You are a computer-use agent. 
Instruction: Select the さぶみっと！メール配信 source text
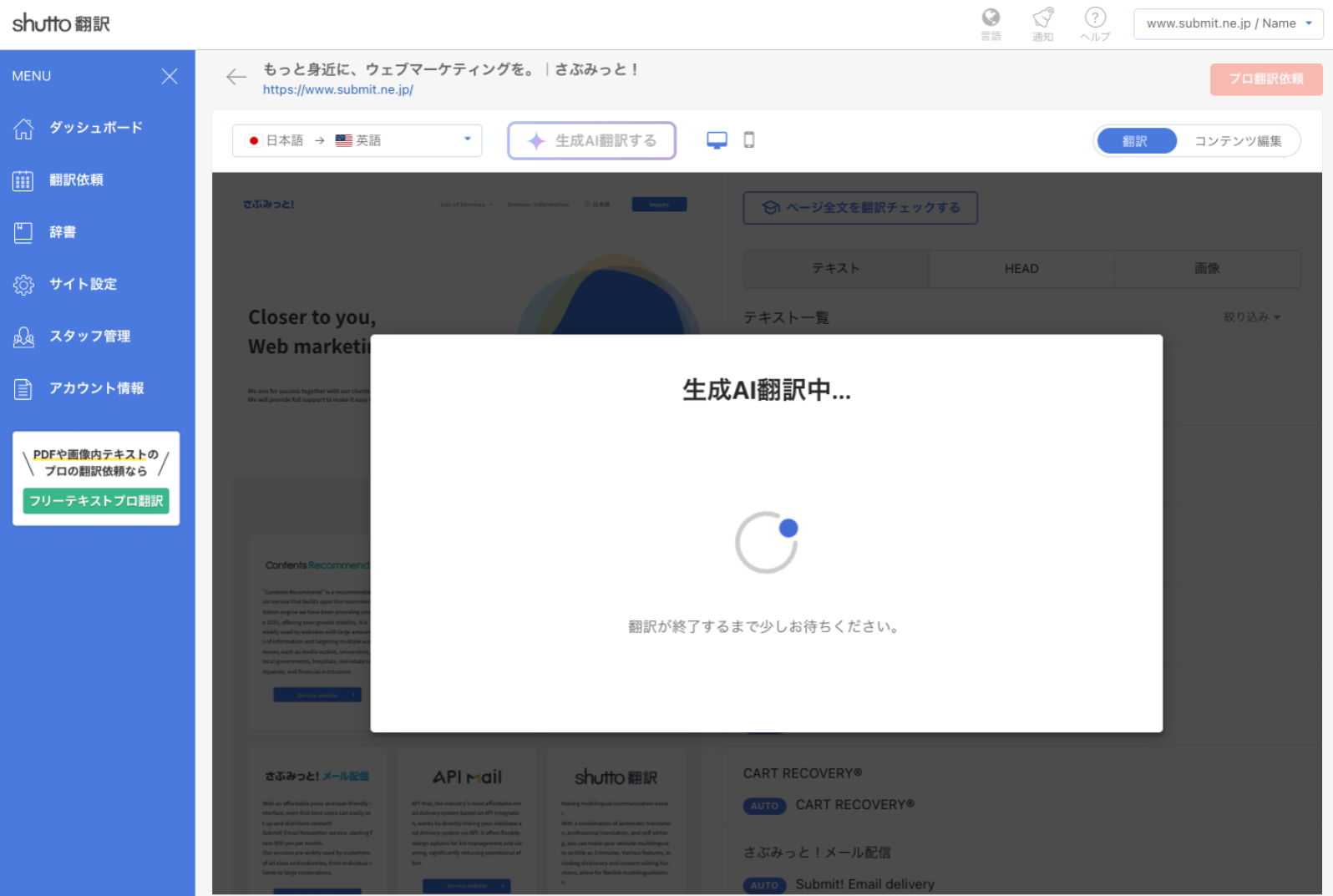(x=817, y=853)
